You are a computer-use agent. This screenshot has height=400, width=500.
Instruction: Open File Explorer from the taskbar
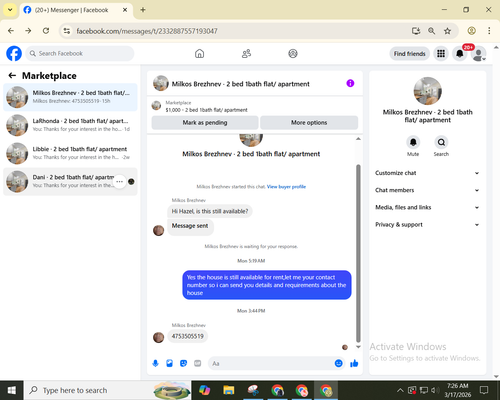pyautogui.click(x=229, y=390)
